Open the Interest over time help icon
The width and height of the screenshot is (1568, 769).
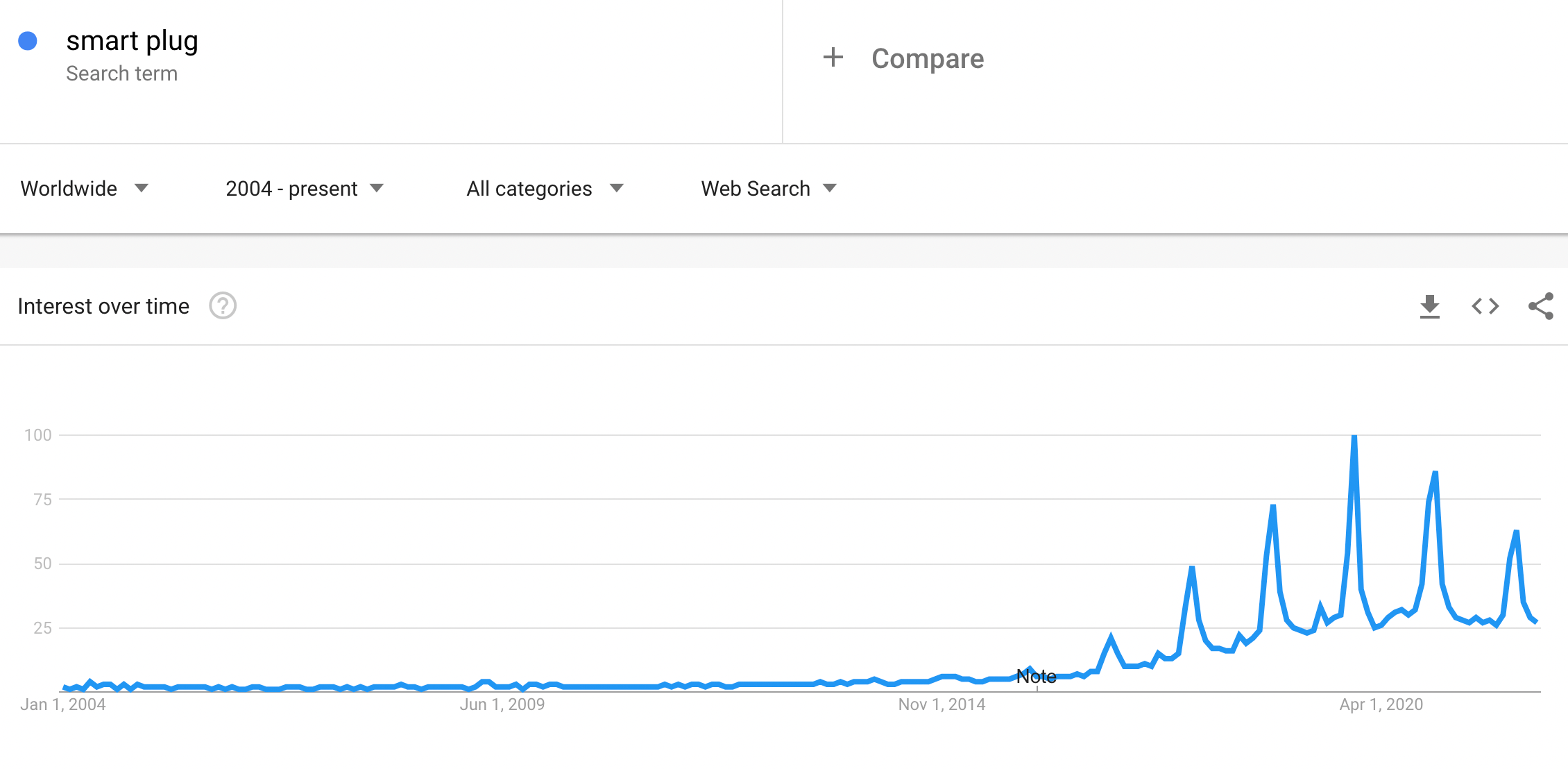(x=223, y=306)
